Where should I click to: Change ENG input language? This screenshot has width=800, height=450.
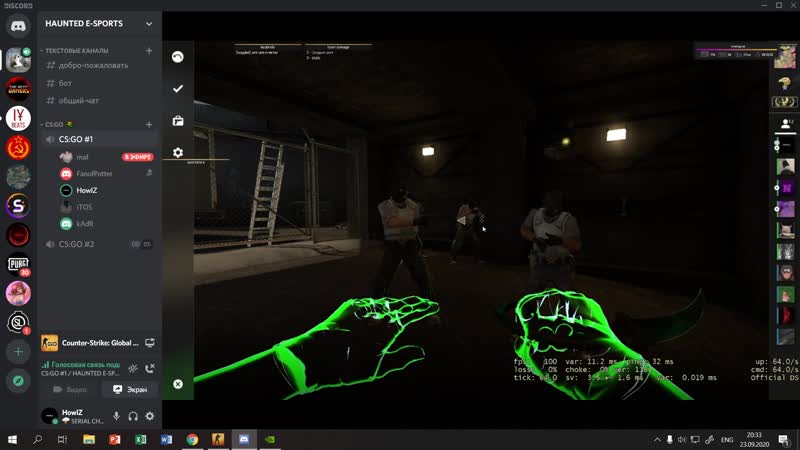click(x=727, y=440)
